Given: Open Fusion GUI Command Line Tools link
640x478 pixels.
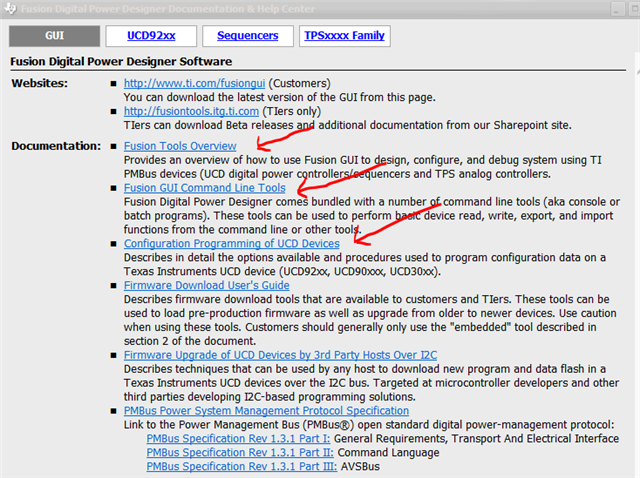Looking at the screenshot, I should click(204, 188).
